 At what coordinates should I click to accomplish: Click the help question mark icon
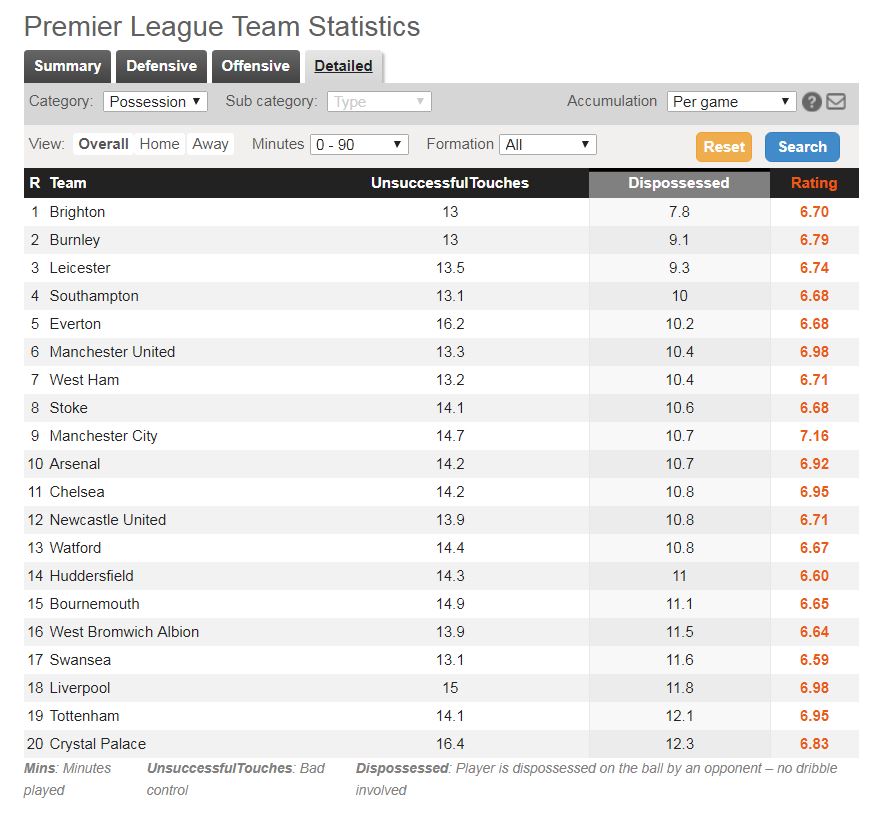[811, 102]
